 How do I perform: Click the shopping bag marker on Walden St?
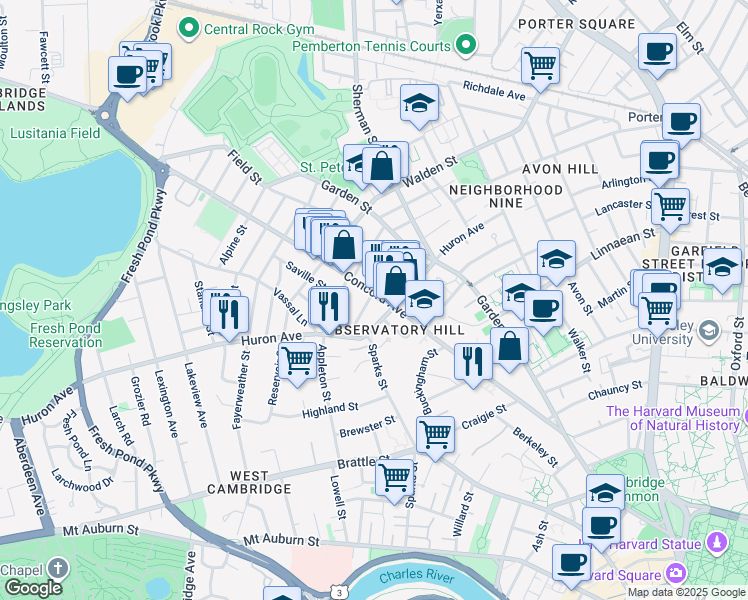click(x=382, y=165)
